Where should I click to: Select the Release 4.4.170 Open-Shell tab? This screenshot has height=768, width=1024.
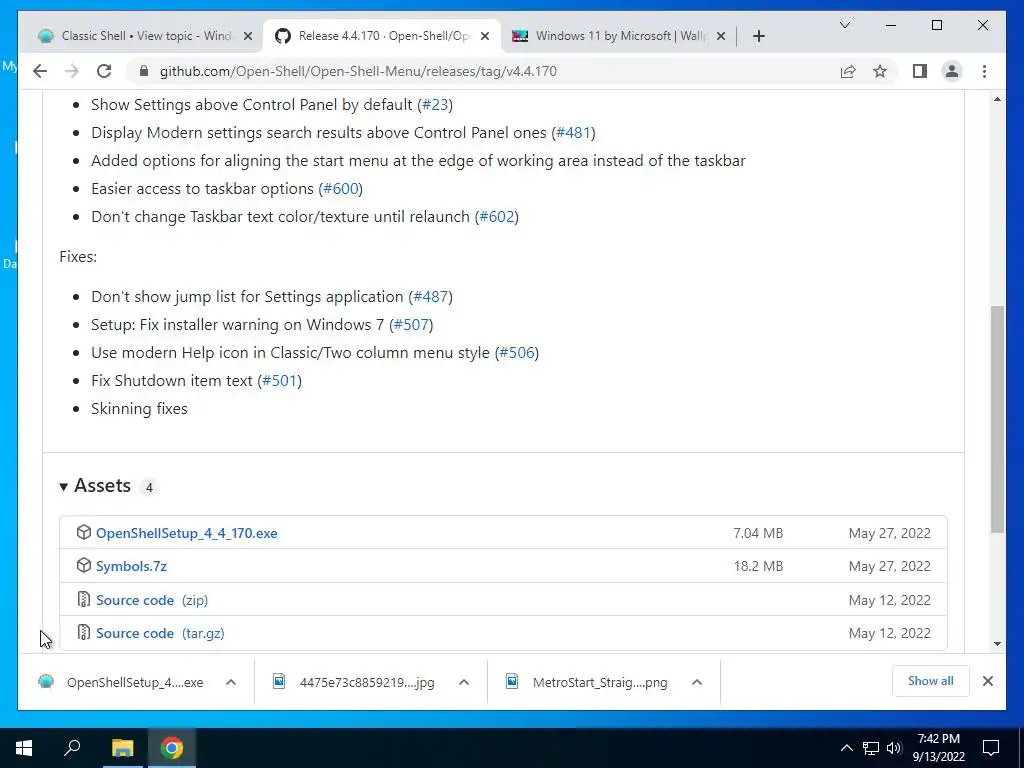pos(382,36)
